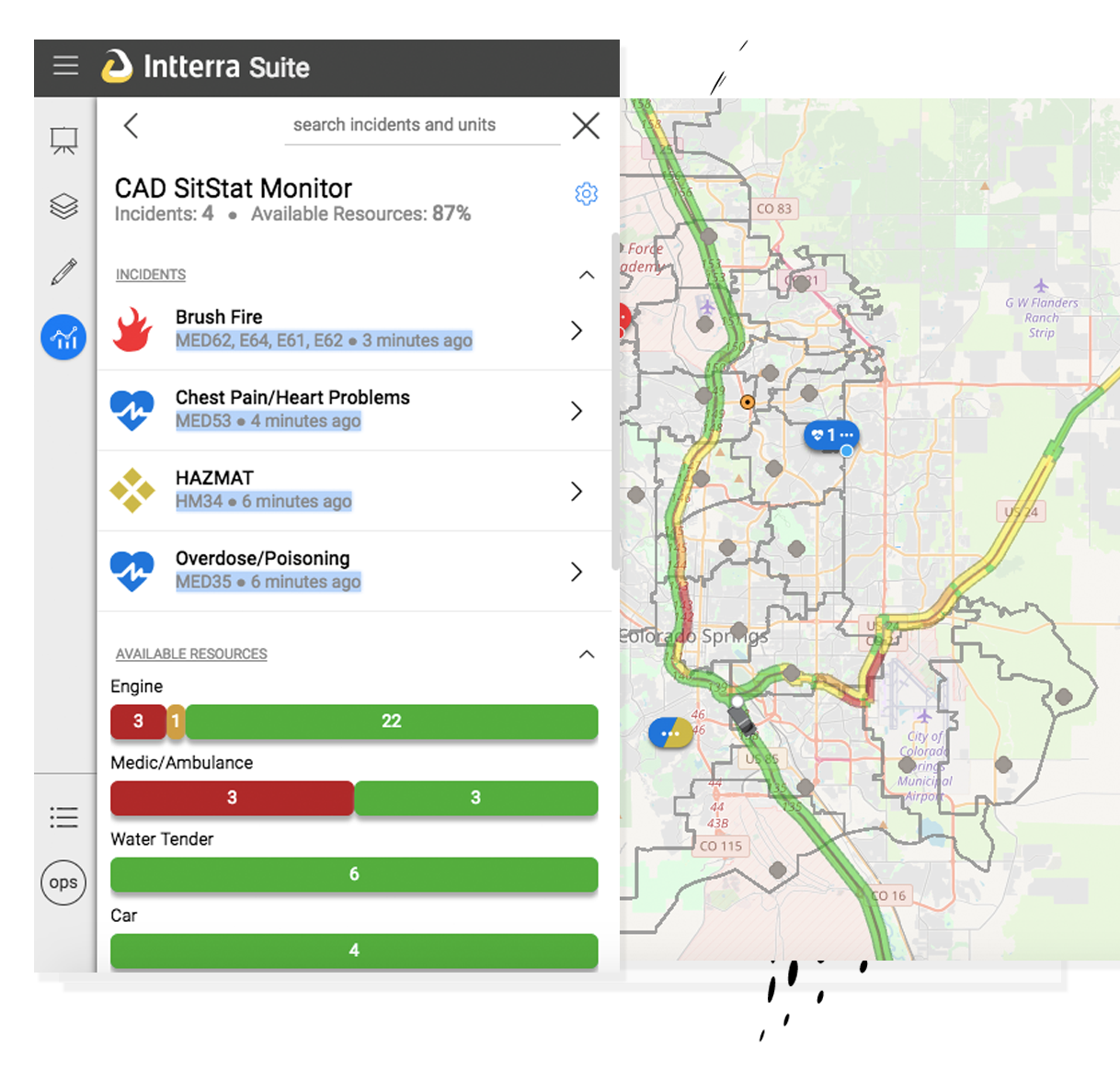1120x1081 pixels.
Task: Click the green Water Tender bar showing 6
Action: [x=354, y=874]
